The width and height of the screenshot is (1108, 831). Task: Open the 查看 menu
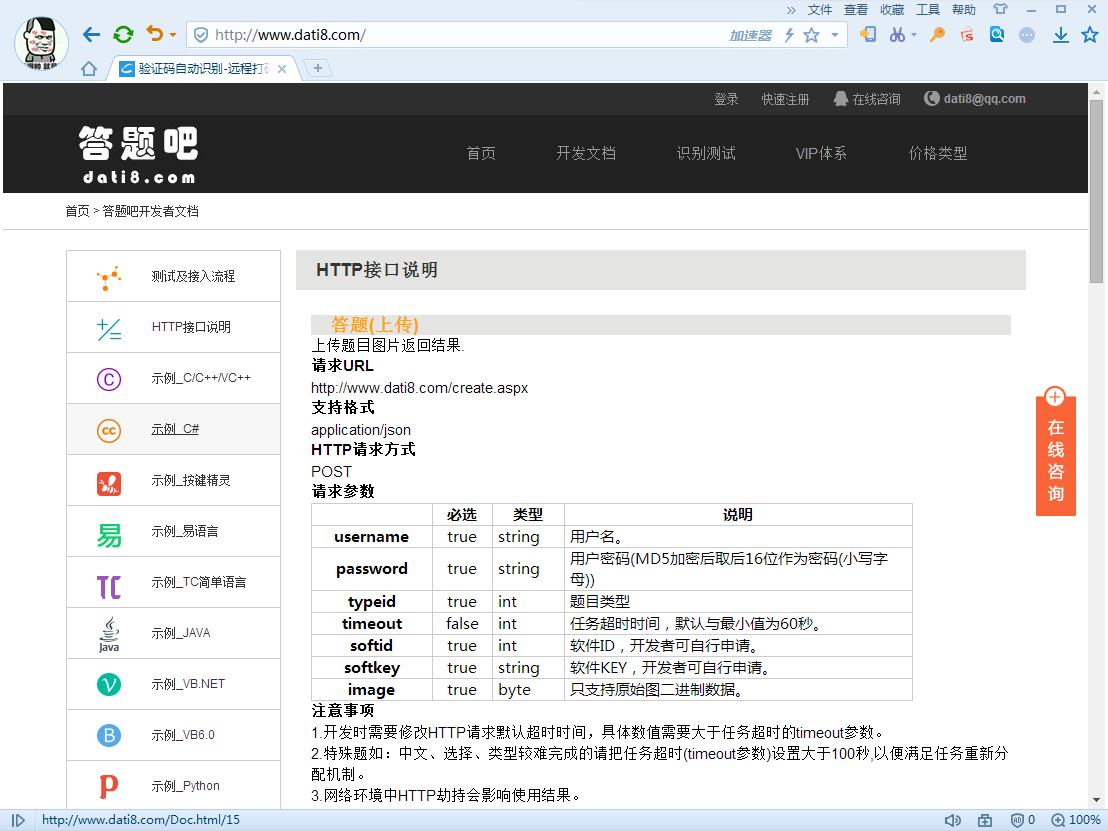coord(856,10)
